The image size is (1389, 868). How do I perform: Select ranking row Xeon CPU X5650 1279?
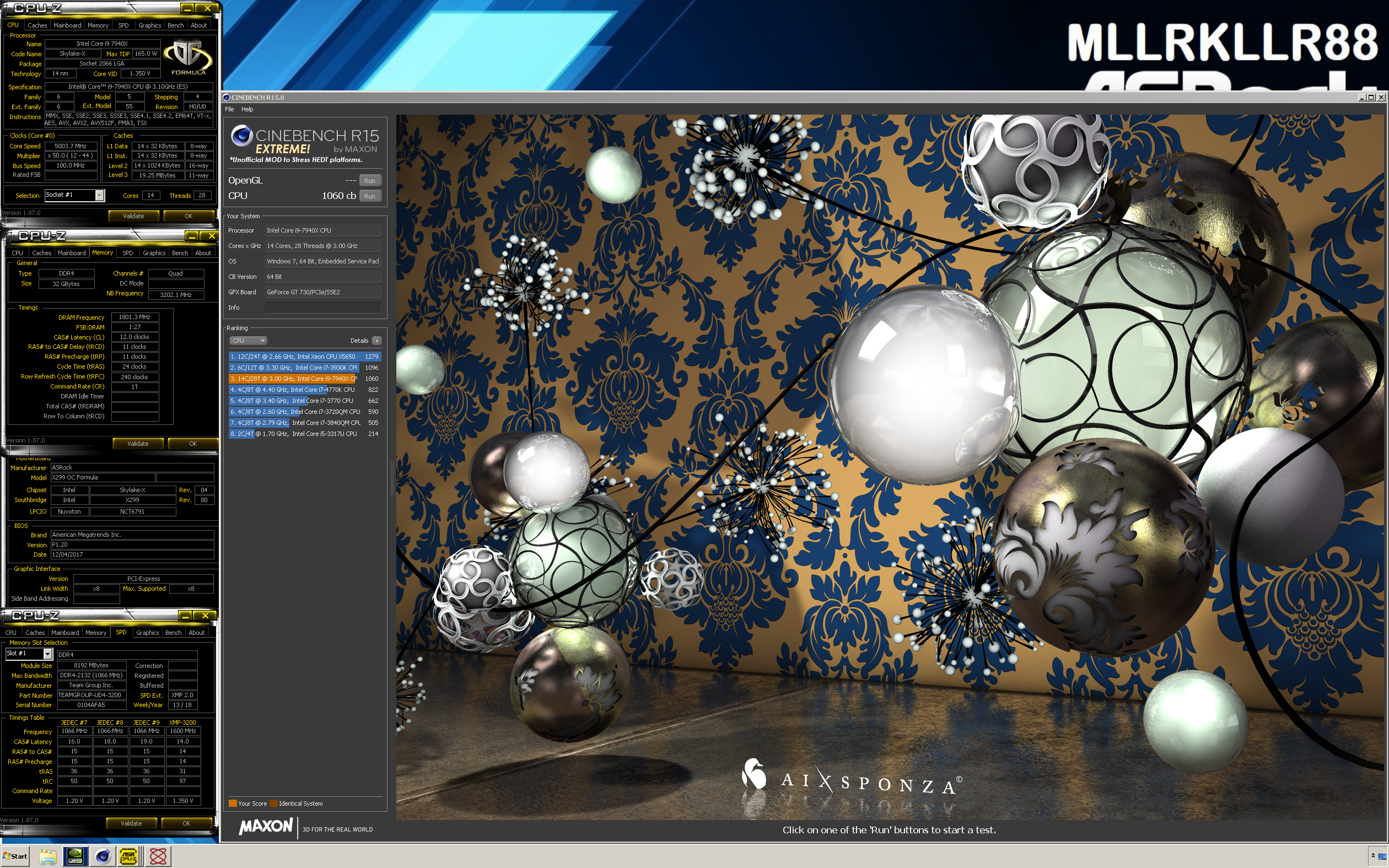304,357
